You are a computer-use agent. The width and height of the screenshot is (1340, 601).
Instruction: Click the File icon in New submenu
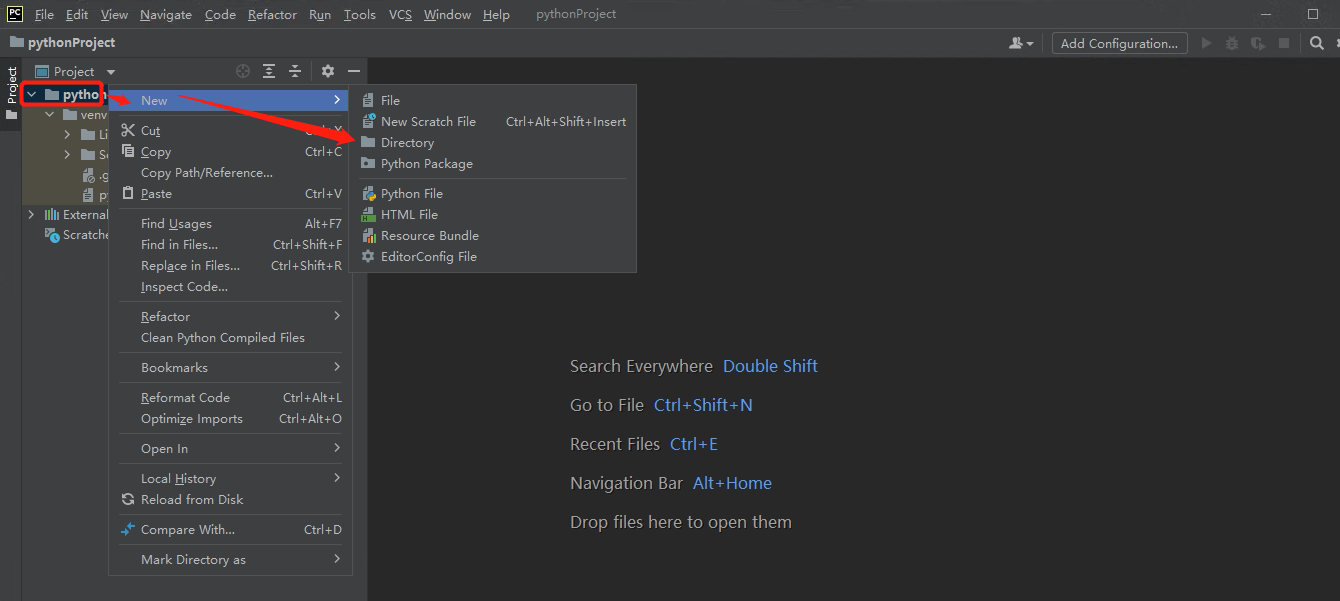tap(368, 100)
